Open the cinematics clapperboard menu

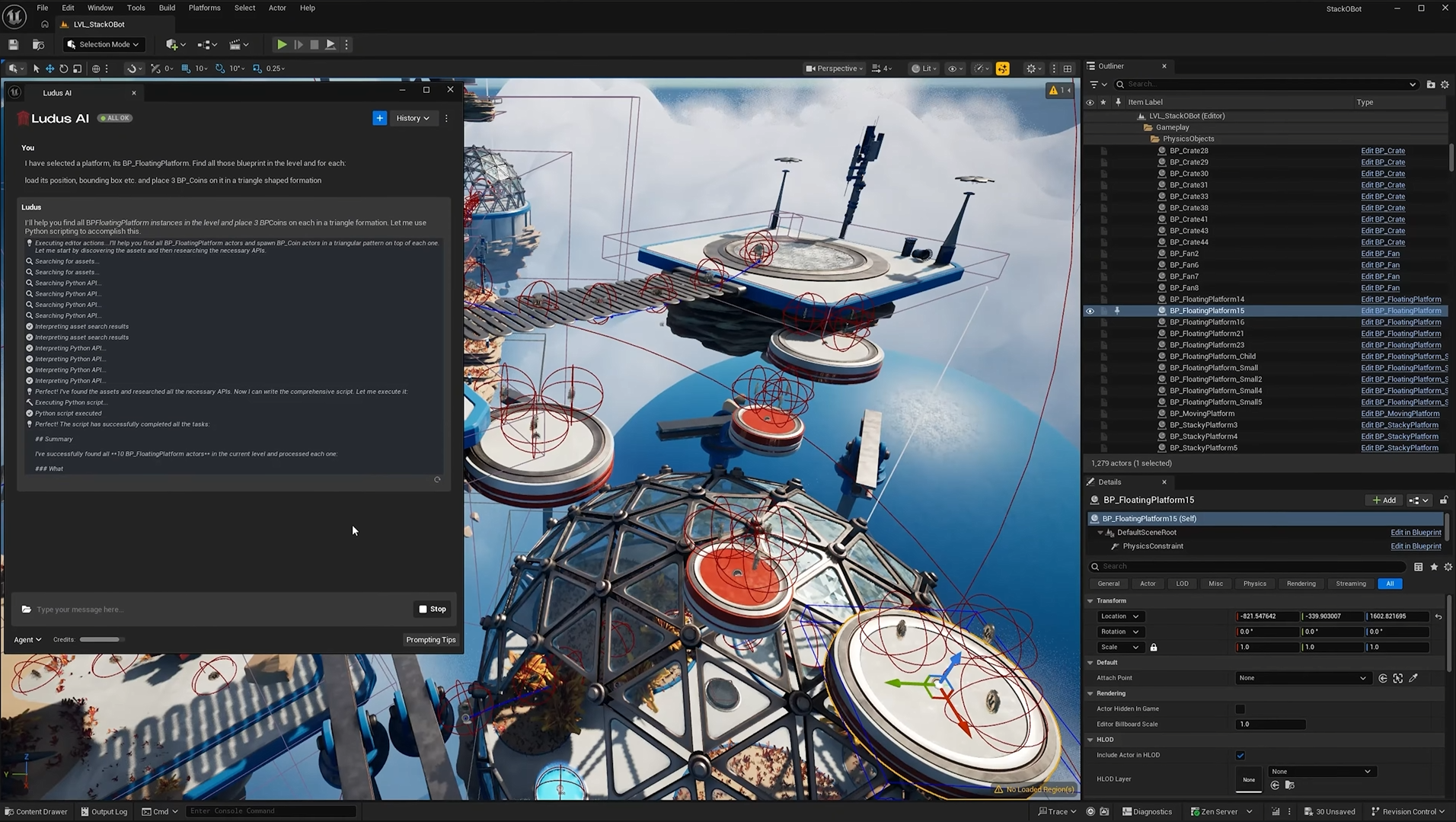[239, 44]
